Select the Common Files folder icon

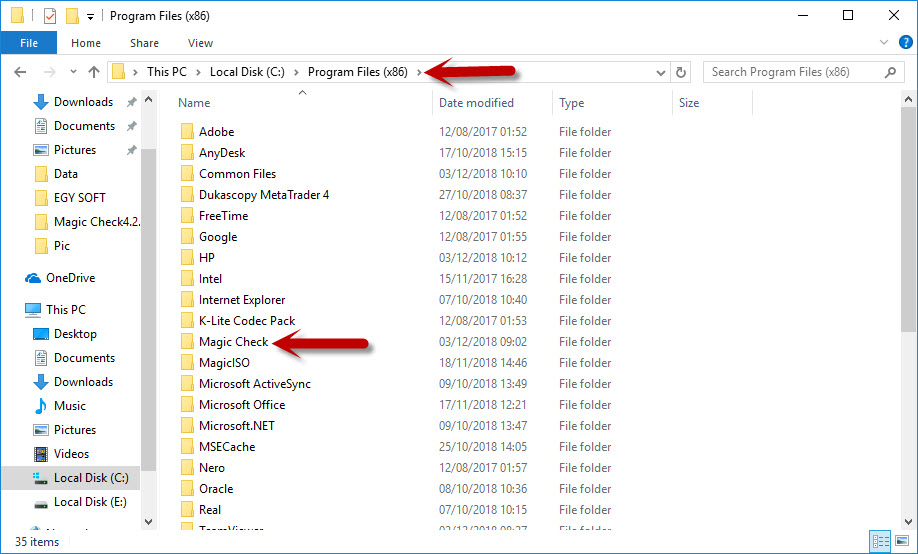click(187, 173)
